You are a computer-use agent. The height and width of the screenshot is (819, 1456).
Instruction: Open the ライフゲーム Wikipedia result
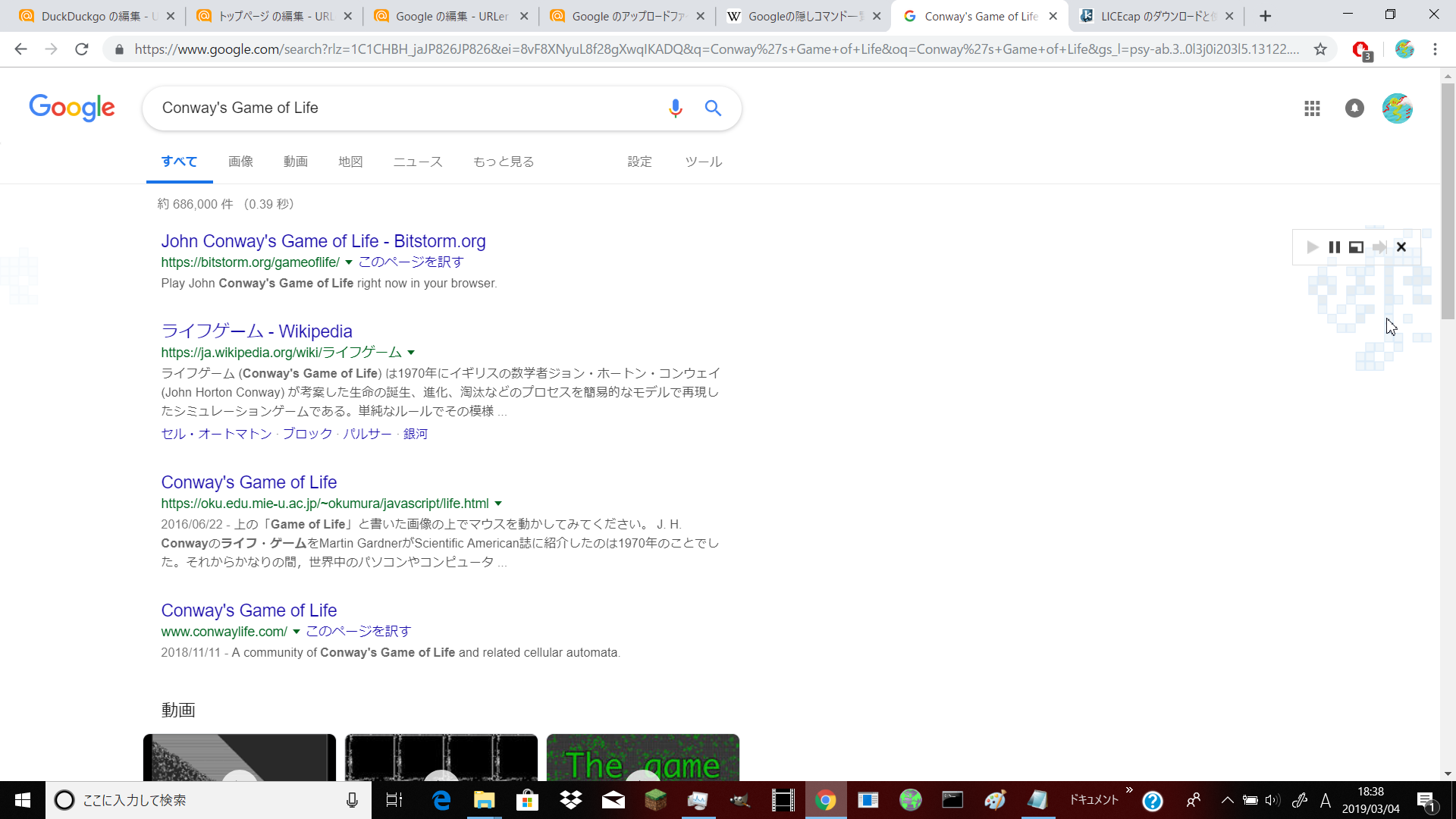coord(256,331)
